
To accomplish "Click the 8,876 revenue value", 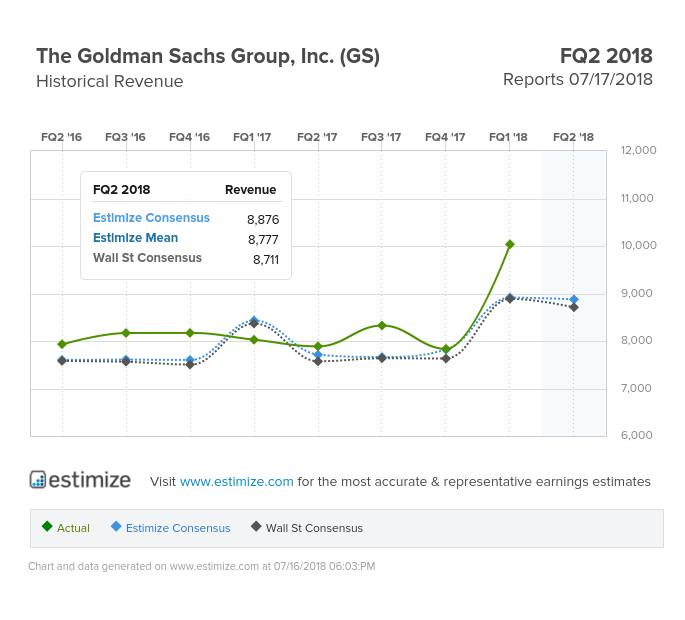I will coord(263,219).
